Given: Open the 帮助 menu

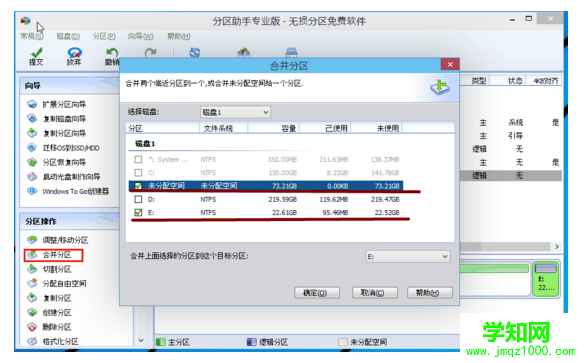Looking at the screenshot, I should pos(179,36).
